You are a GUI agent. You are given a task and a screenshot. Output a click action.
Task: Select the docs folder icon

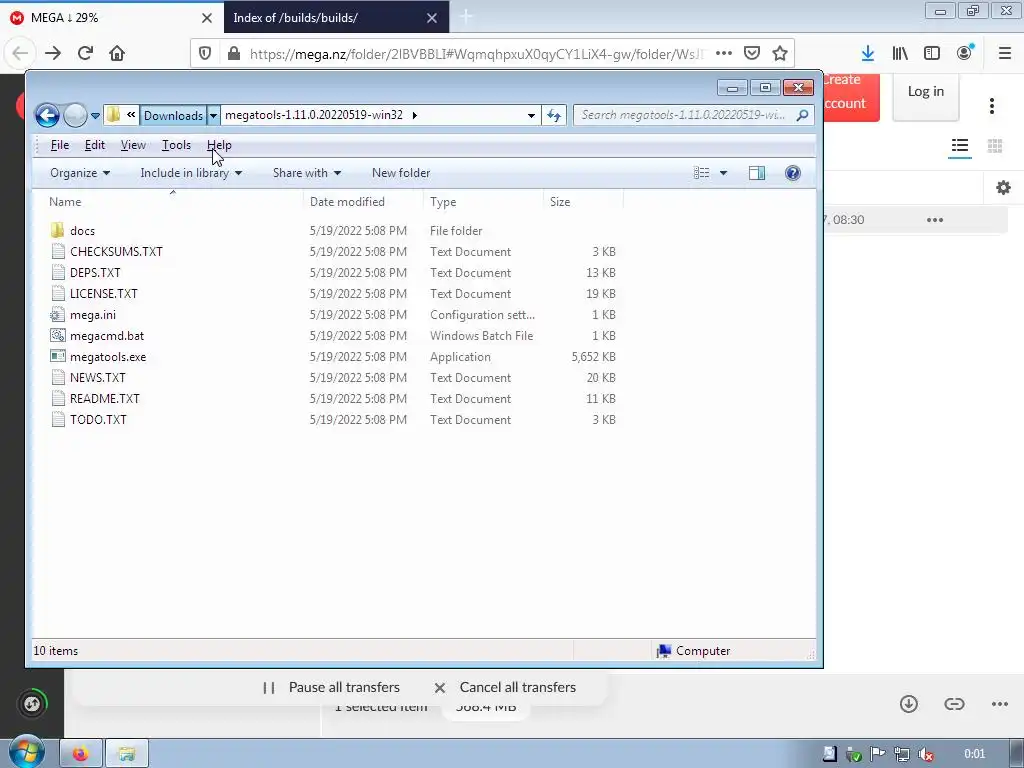pyautogui.click(x=57, y=231)
